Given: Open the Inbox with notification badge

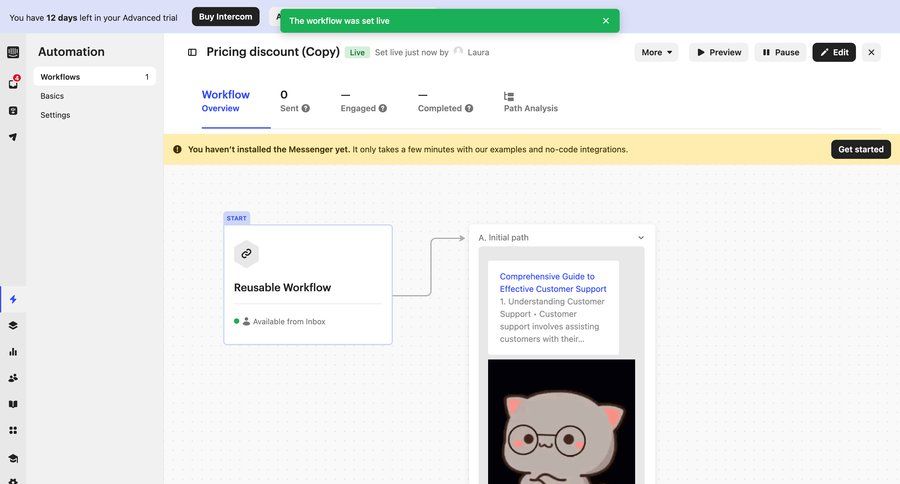Looking at the screenshot, I should click(x=13, y=83).
